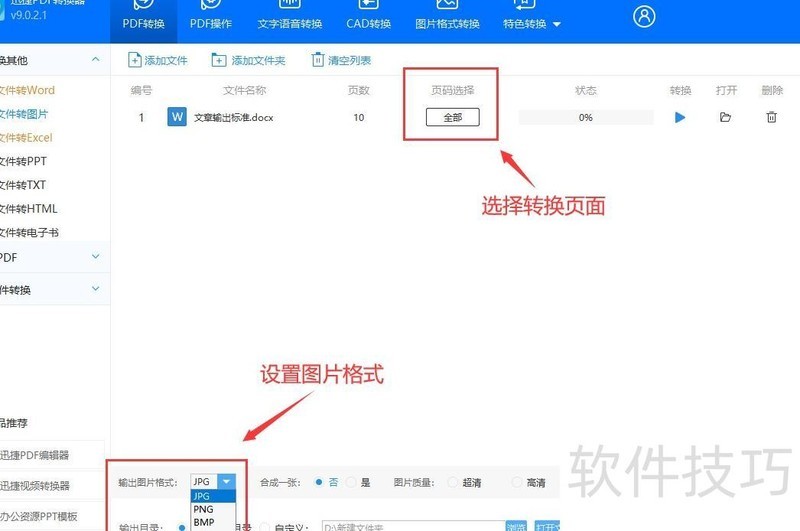This screenshot has height=531, width=800.
Task: Start conversion with the blue play icon
Action: (680, 117)
